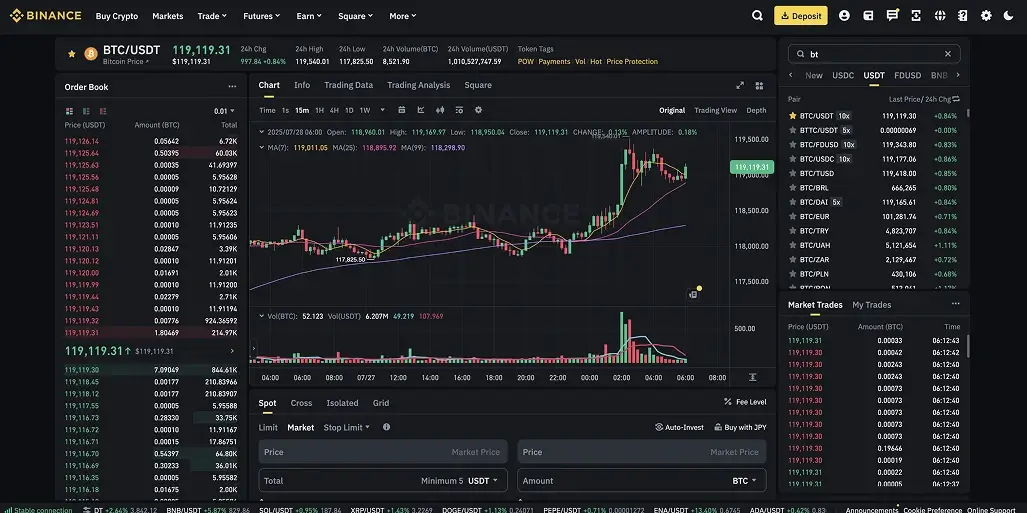The height and width of the screenshot is (513, 1027).
Task: Collapse the MA indicator row chevron
Action: pos(262,147)
